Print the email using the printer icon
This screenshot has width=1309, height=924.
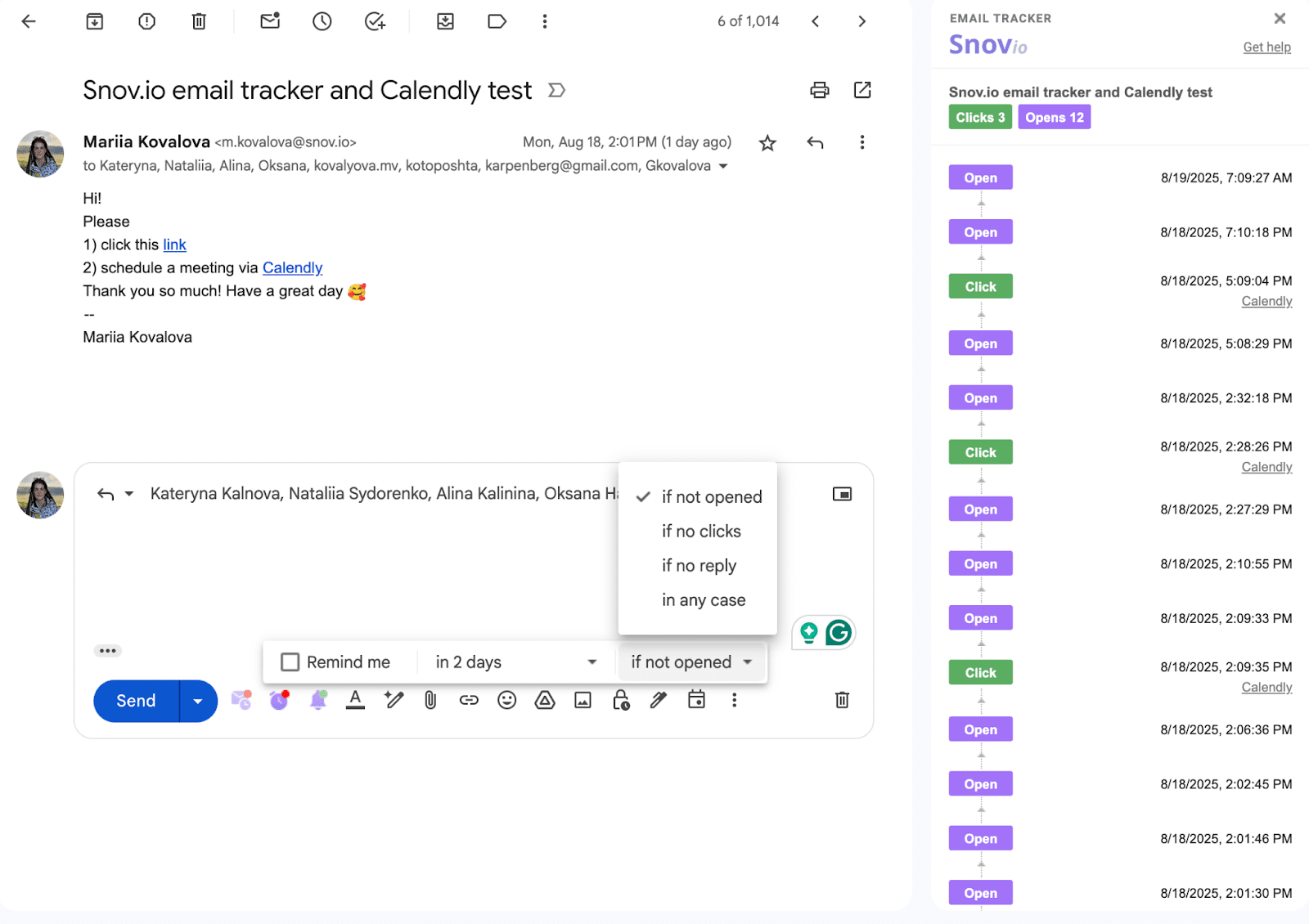(819, 90)
